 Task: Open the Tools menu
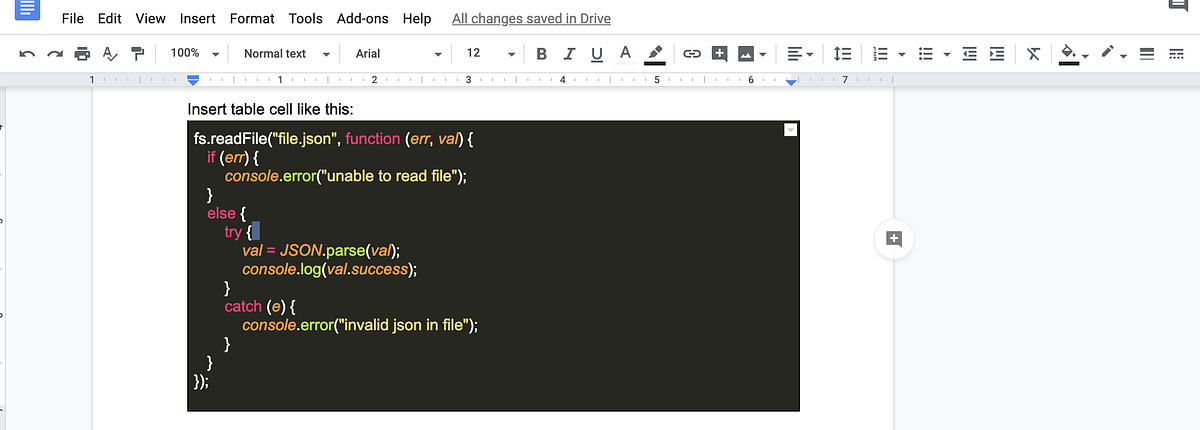[306, 18]
